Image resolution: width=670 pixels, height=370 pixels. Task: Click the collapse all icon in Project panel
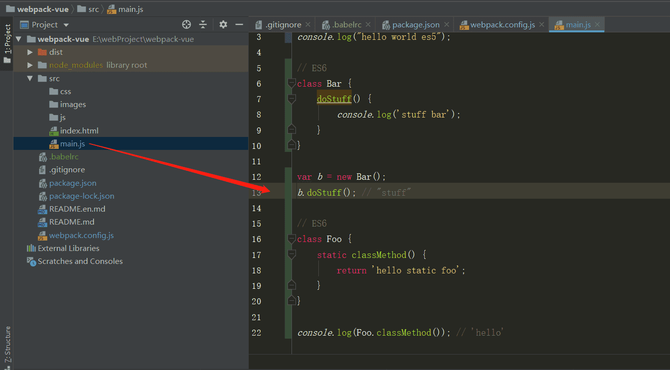203,25
